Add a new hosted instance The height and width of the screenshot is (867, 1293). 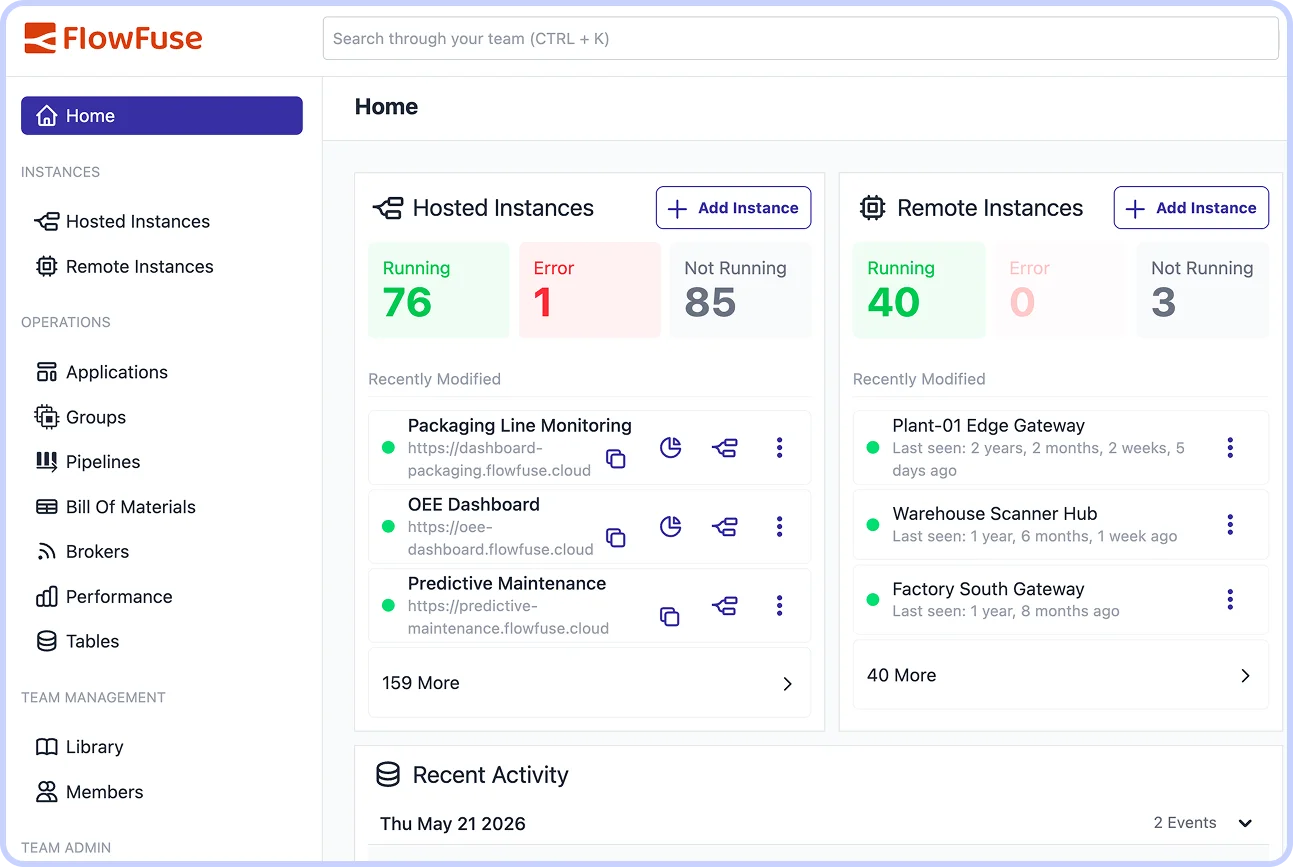[734, 208]
